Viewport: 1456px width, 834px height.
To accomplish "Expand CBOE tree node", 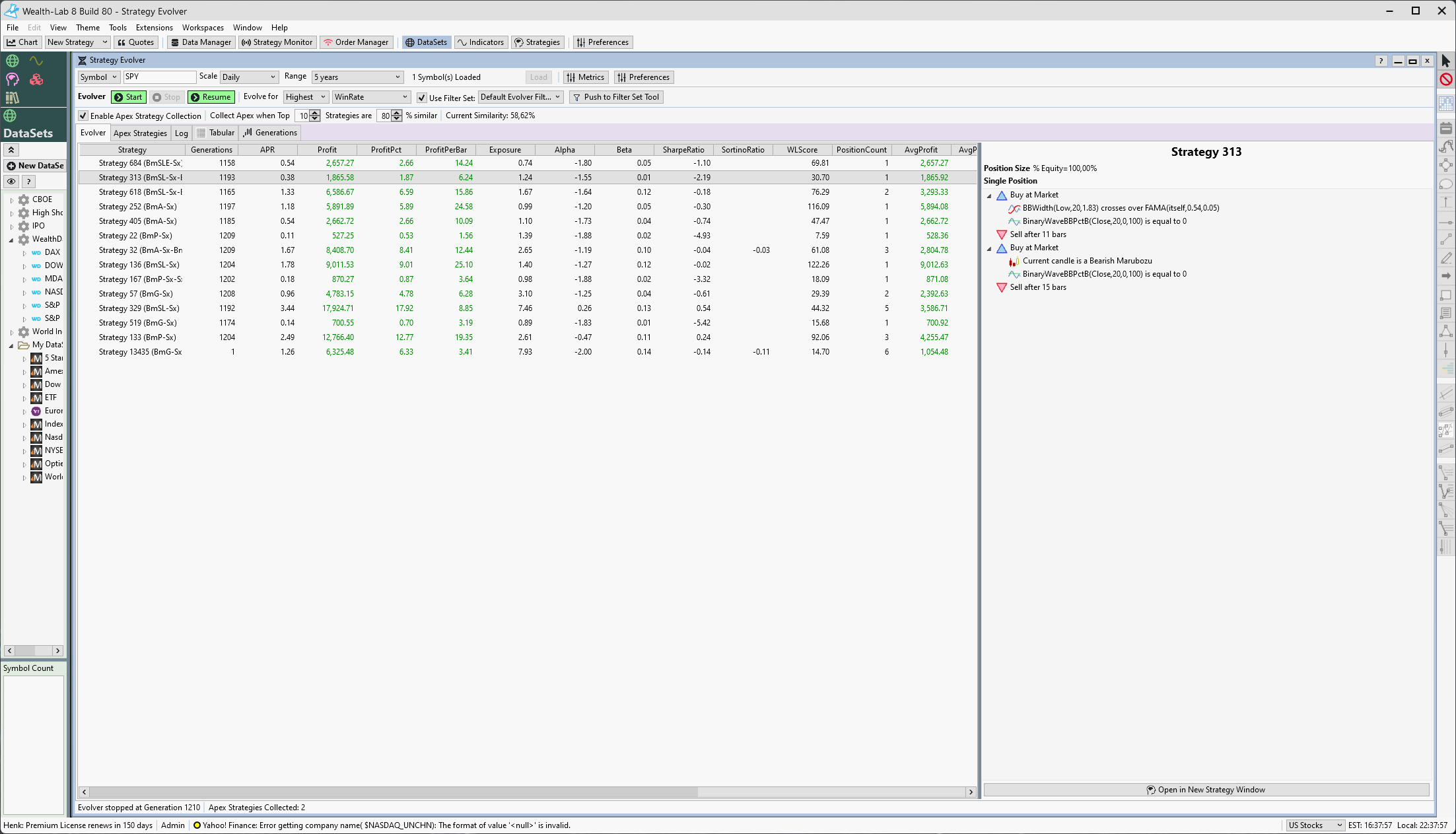I will [x=12, y=200].
